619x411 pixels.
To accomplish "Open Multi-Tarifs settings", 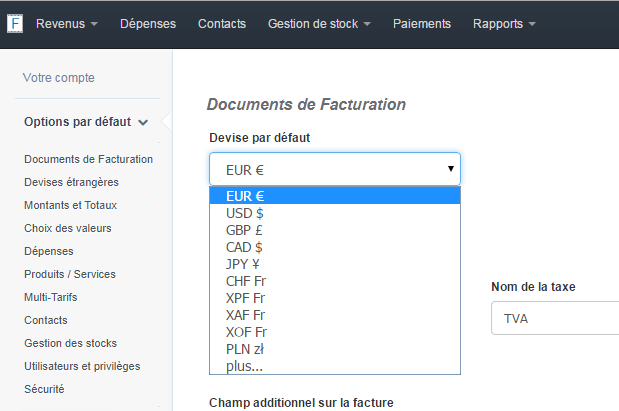I will point(51,297).
